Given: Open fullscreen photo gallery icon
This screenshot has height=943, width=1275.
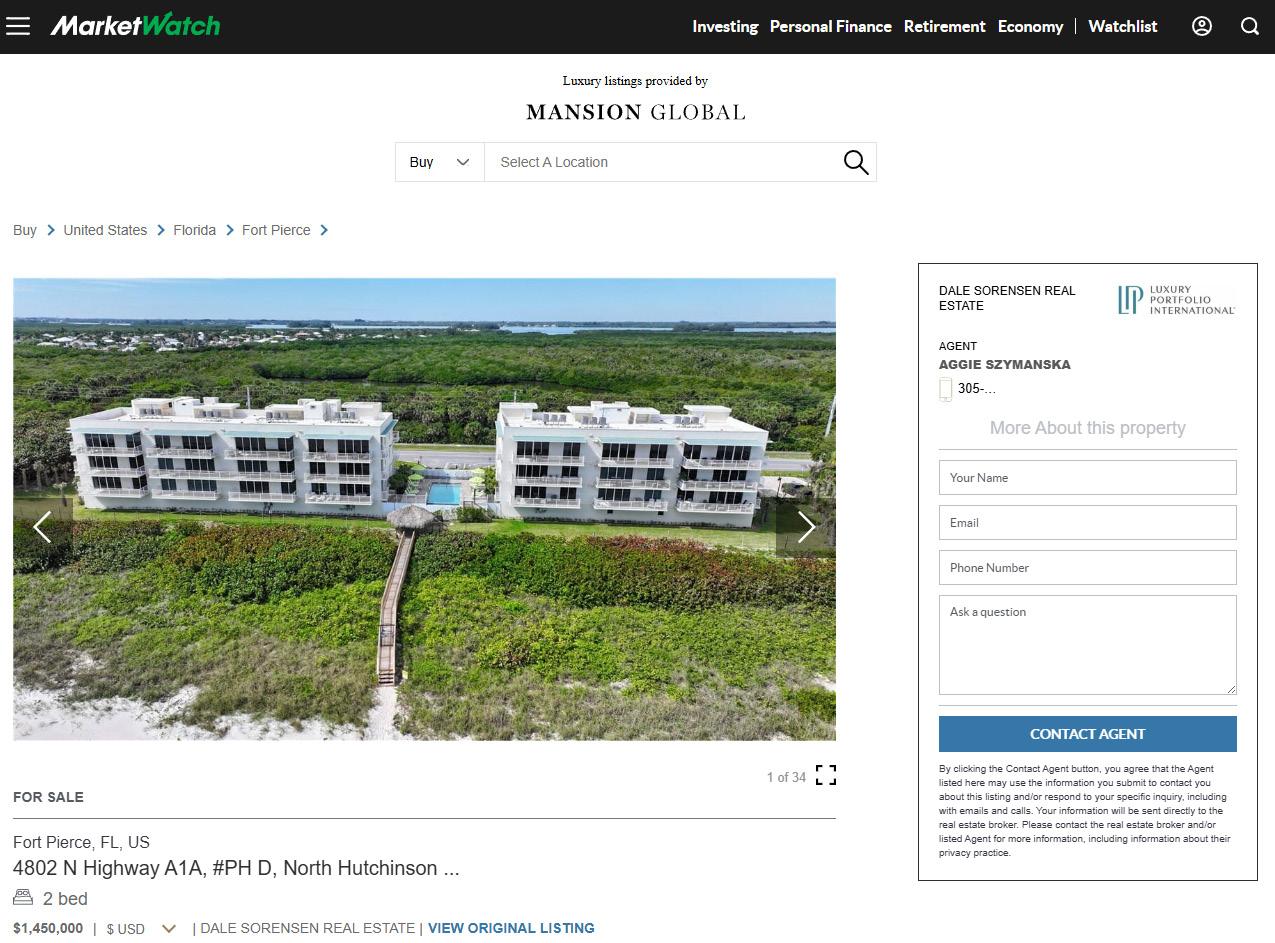Looking at the screenshot, I should [x=825, y=775].
